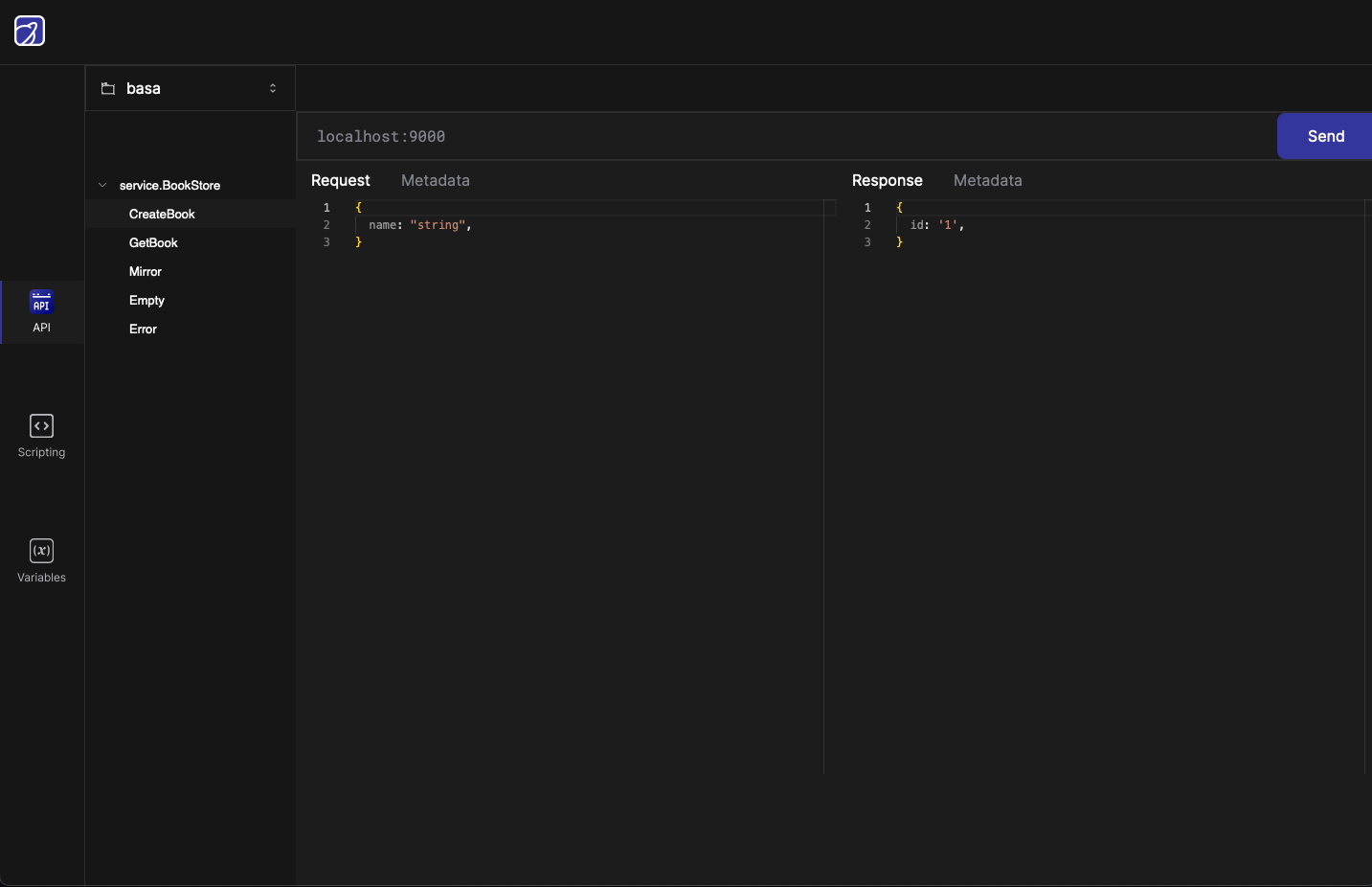Select the service.BookStore service name
Image resolution: width=1372 pixels, height=887 pixels.
click(x=169, y=185)
